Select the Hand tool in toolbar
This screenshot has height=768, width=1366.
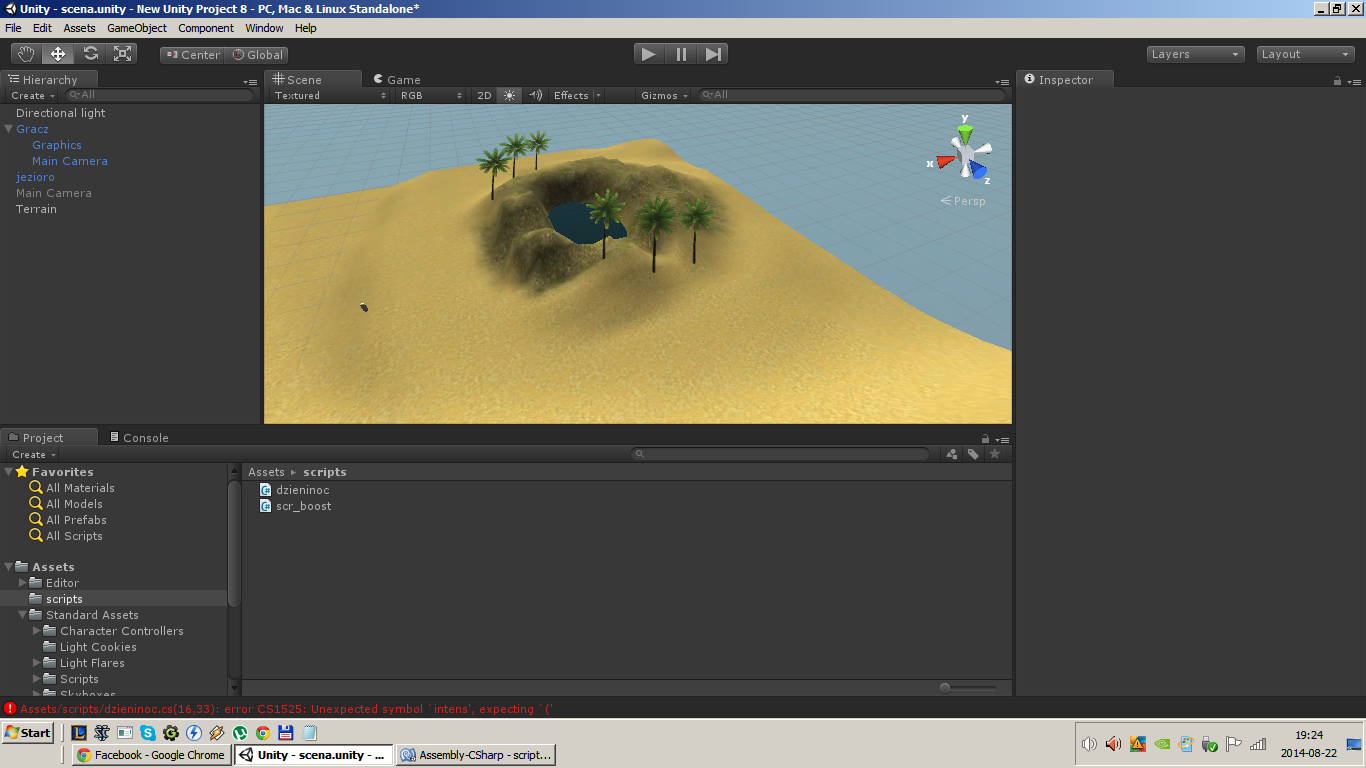[x=26, y=54]
